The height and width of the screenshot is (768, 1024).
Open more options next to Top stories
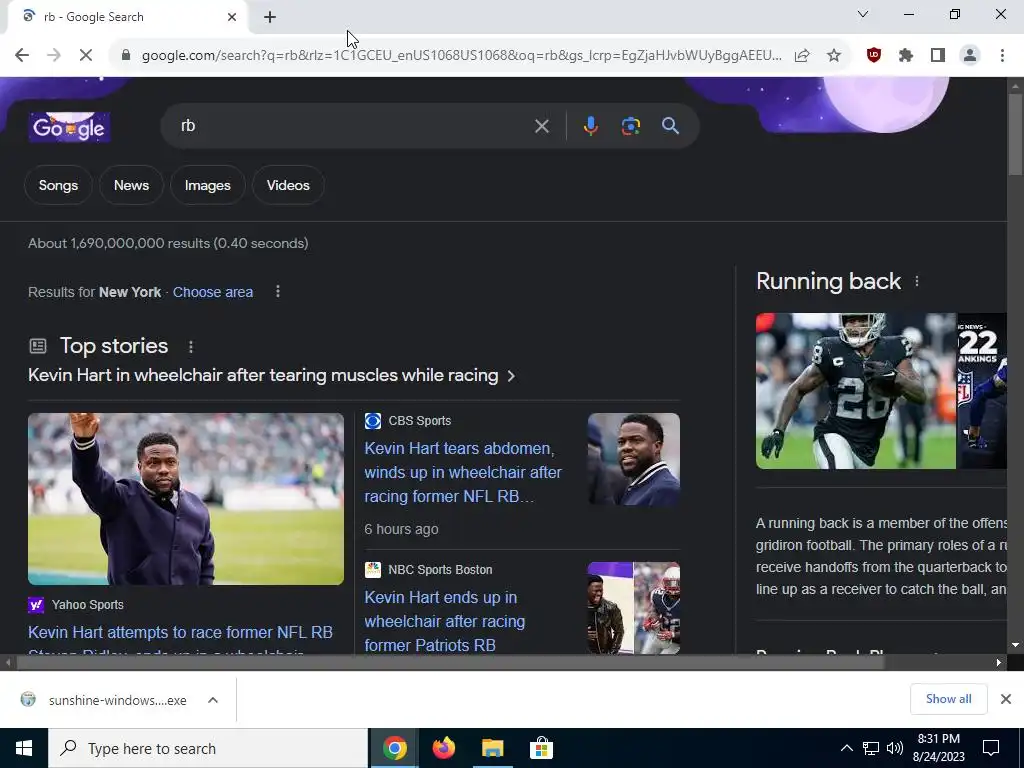click(191, 347)
